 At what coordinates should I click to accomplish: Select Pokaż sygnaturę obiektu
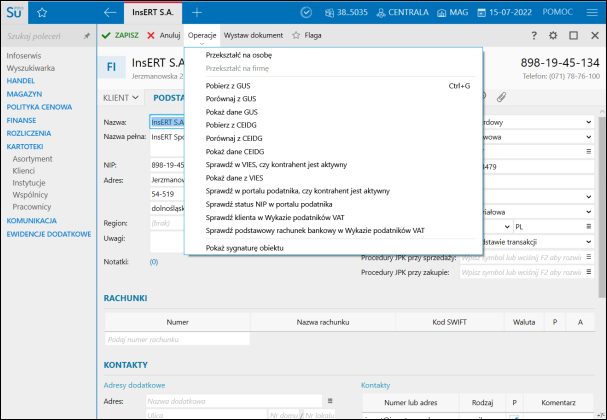(x=244, y=248)
